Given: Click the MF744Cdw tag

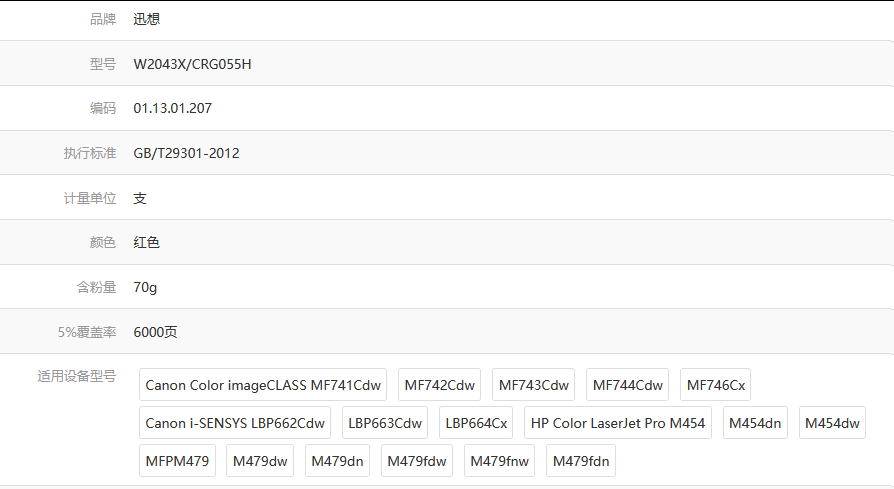Looking at the screenshot, I should tap(627, 385).
